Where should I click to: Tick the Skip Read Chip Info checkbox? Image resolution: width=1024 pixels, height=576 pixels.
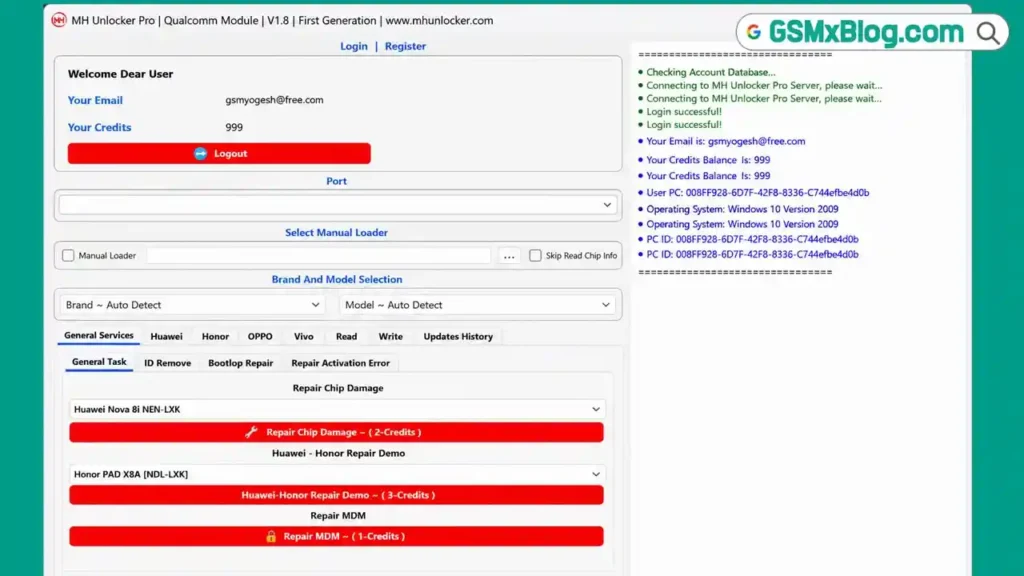click(535, 255)
